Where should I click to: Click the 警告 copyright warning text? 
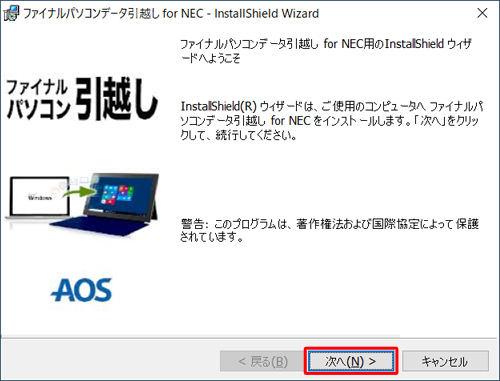coord(329,230)
